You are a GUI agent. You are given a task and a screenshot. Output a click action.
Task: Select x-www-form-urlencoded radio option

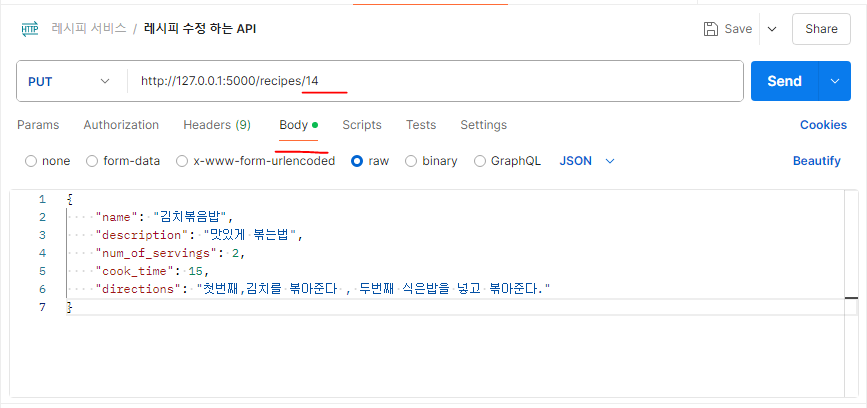tap(181, 161)
